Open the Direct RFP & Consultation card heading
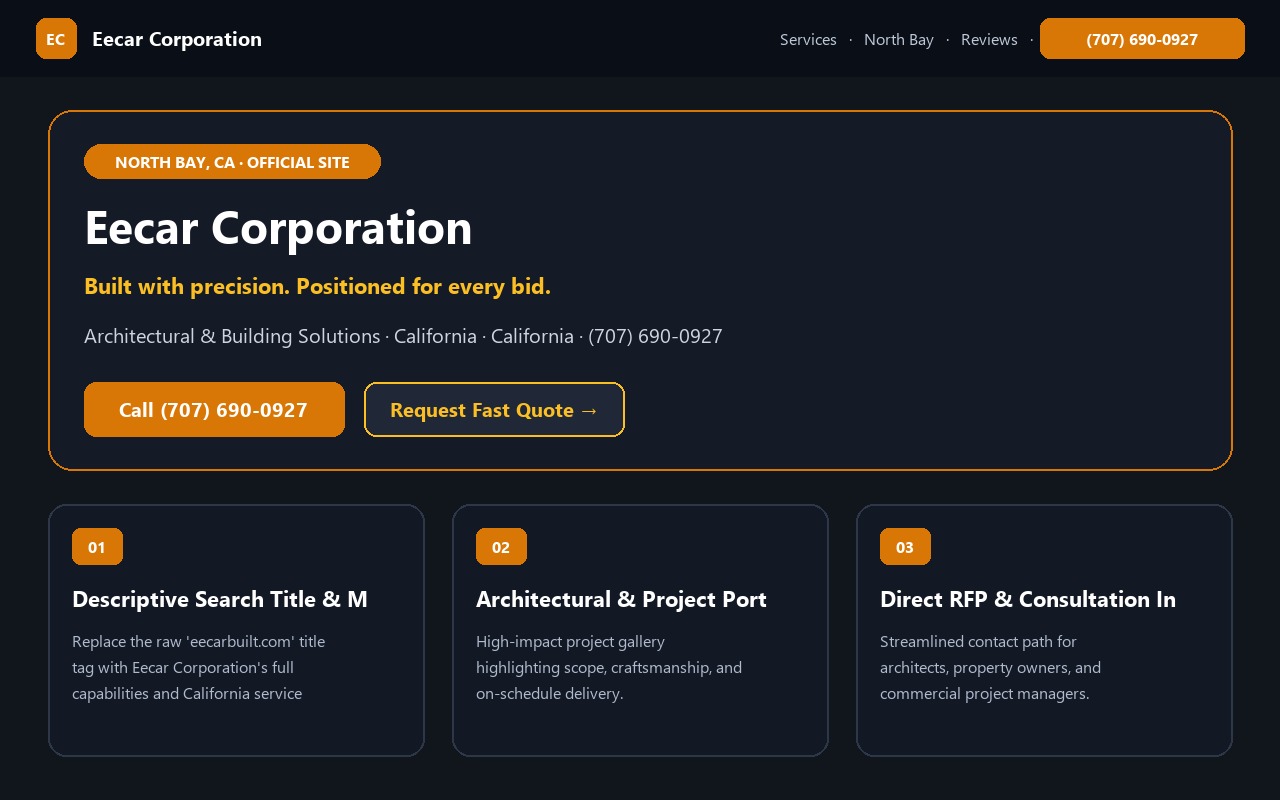 (x=1028, y=599)
